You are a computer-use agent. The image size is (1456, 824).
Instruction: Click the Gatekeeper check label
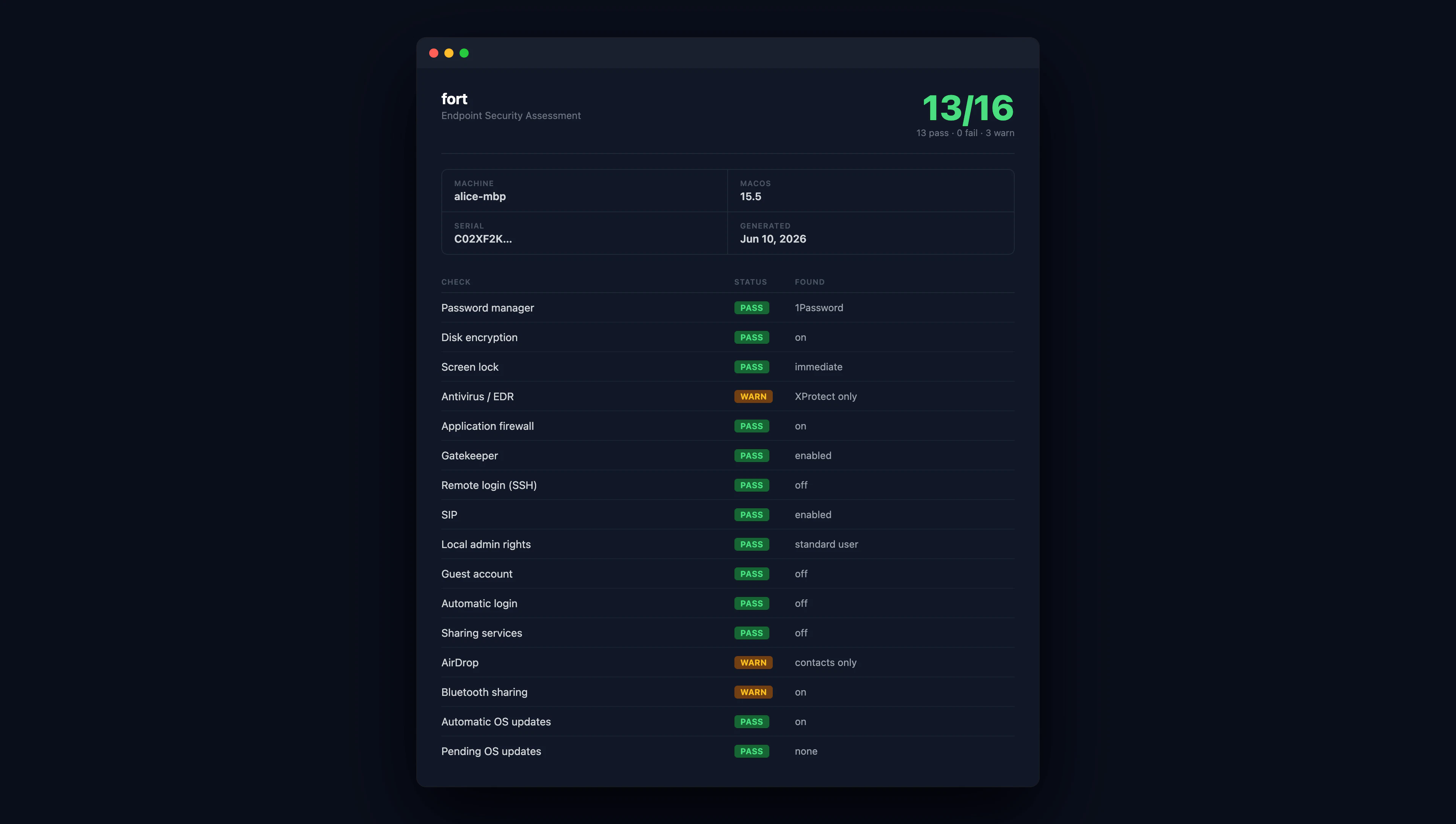point(469,456)
